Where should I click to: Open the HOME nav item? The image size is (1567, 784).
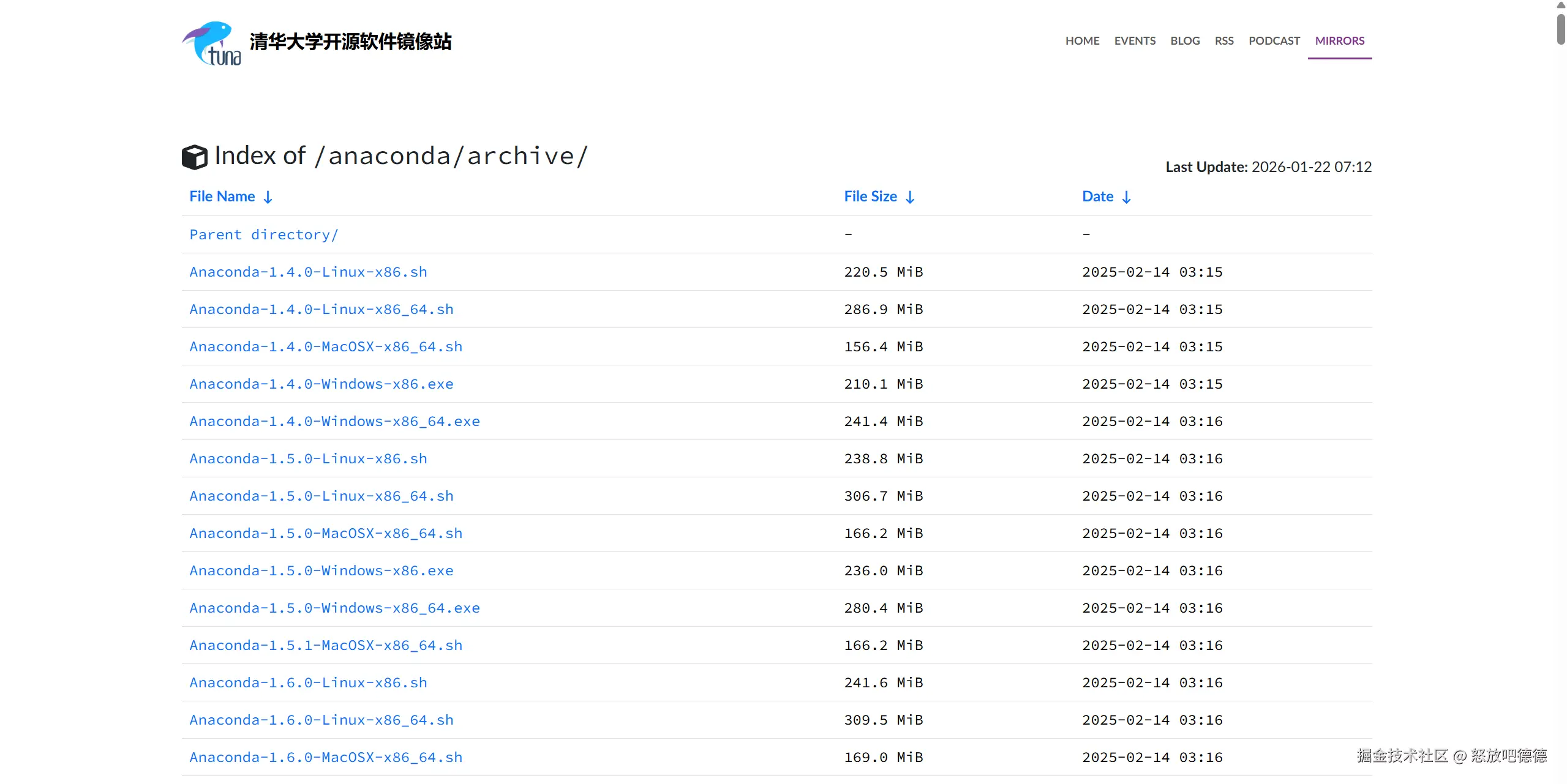click(1082, 41)
